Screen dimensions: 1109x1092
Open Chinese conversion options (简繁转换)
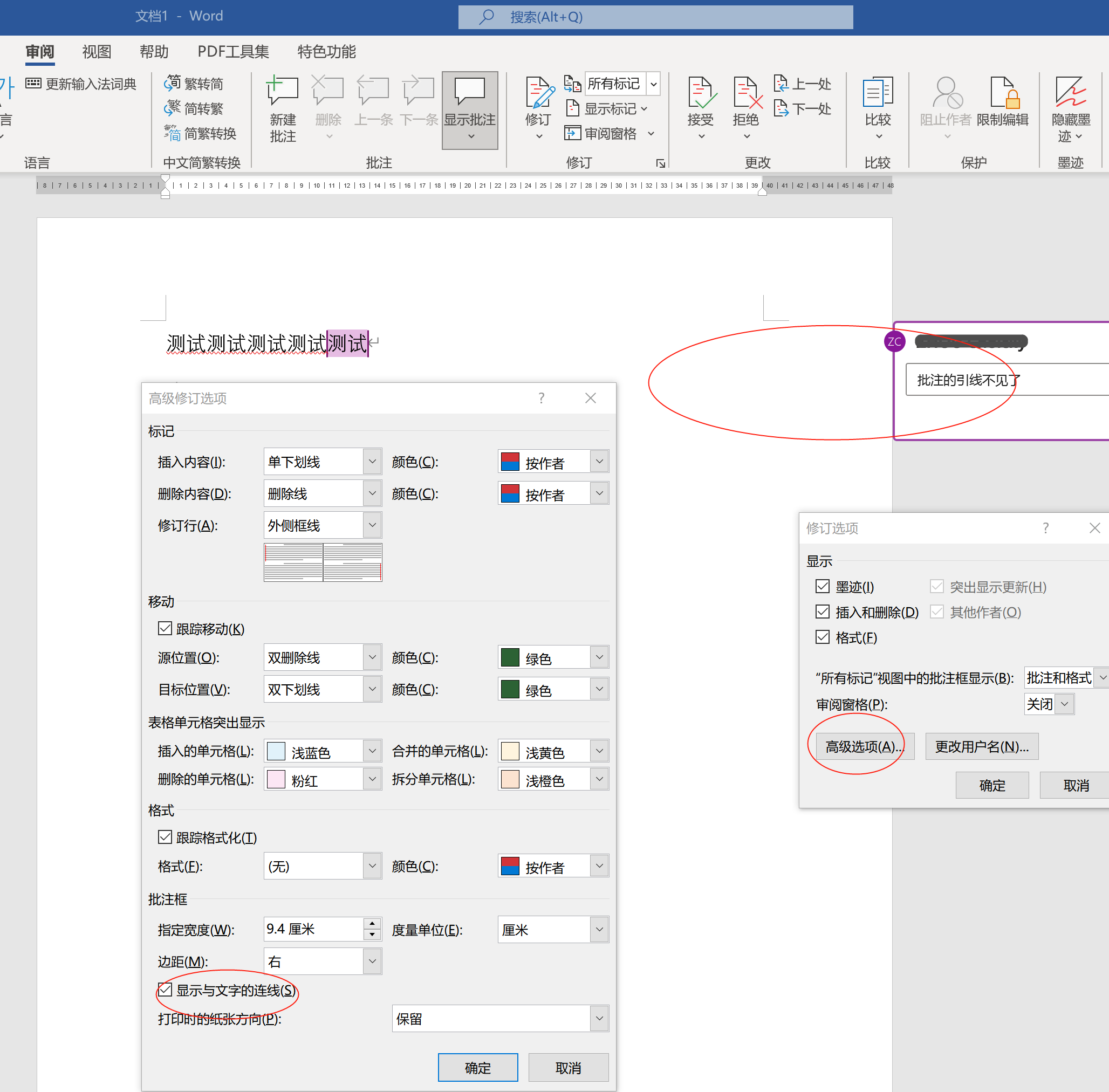[200, 134]
